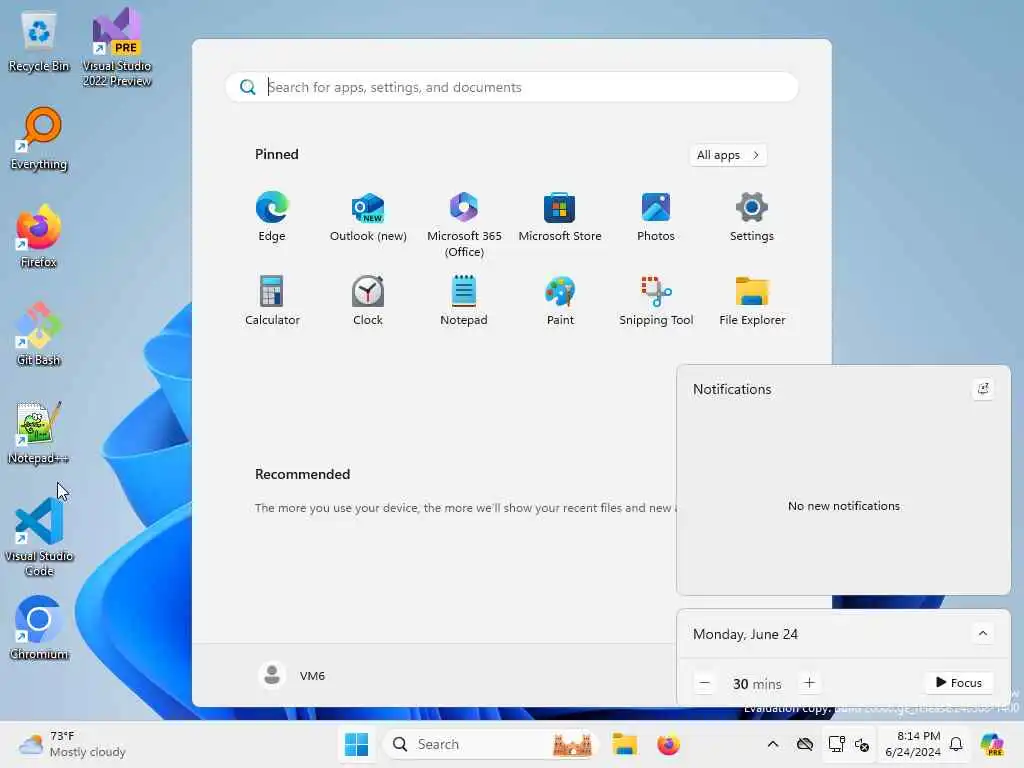Click the 30 mins focus duration value
This screenshot has height=768, width=1024.
(x=757, y=684)
